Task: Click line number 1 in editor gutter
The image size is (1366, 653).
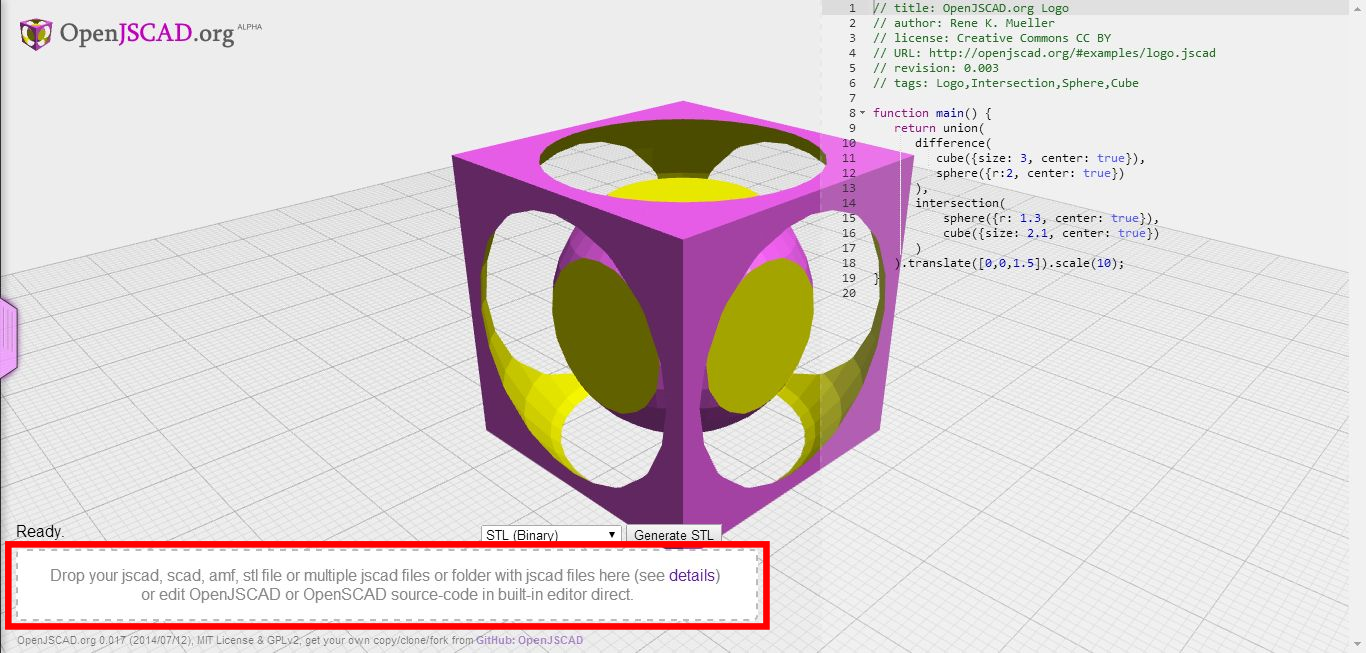Action: click(852, 8)
